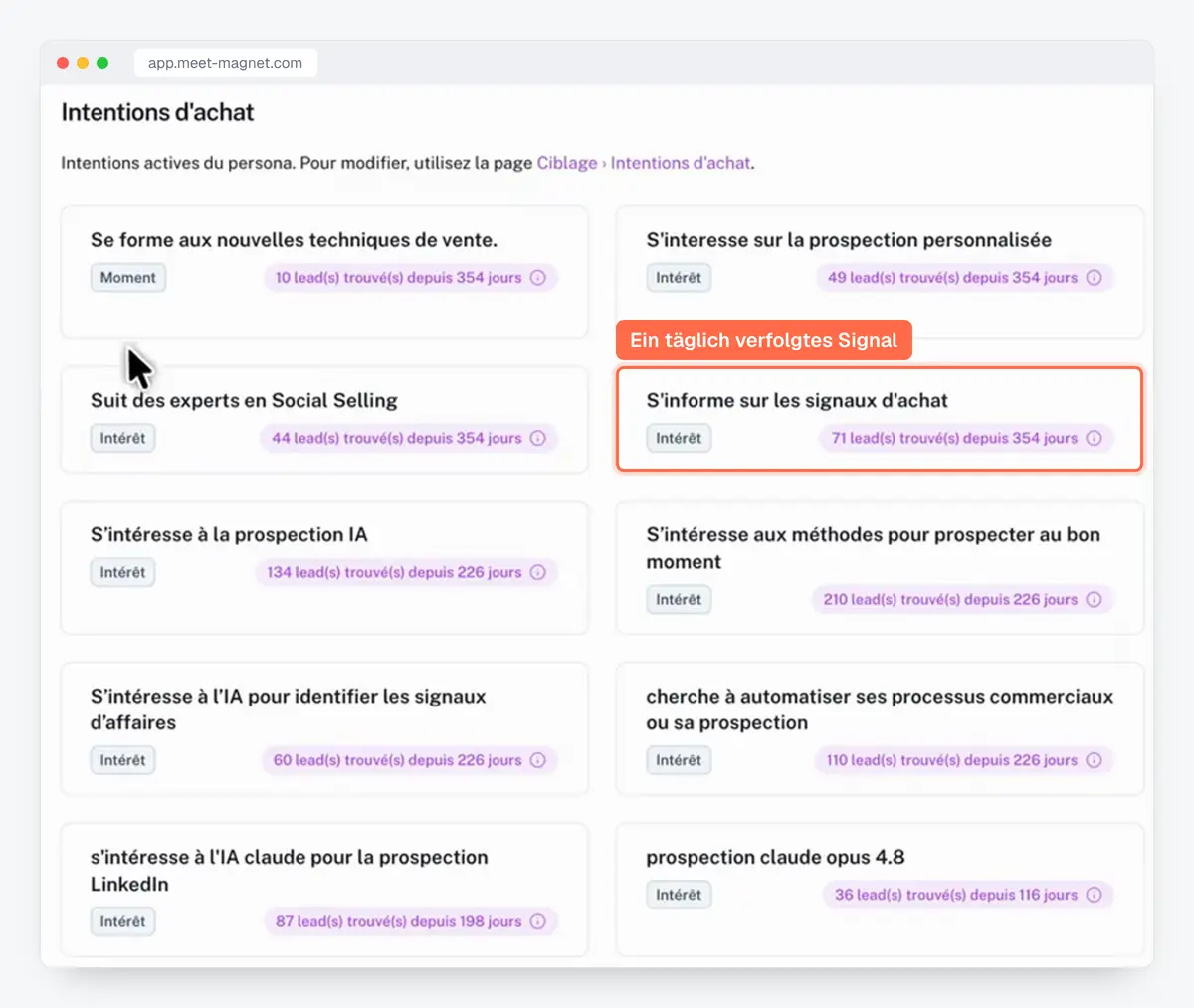
Task: Click info icon on the 49 lead(s) badge
Action: (x=1094, y=278)
